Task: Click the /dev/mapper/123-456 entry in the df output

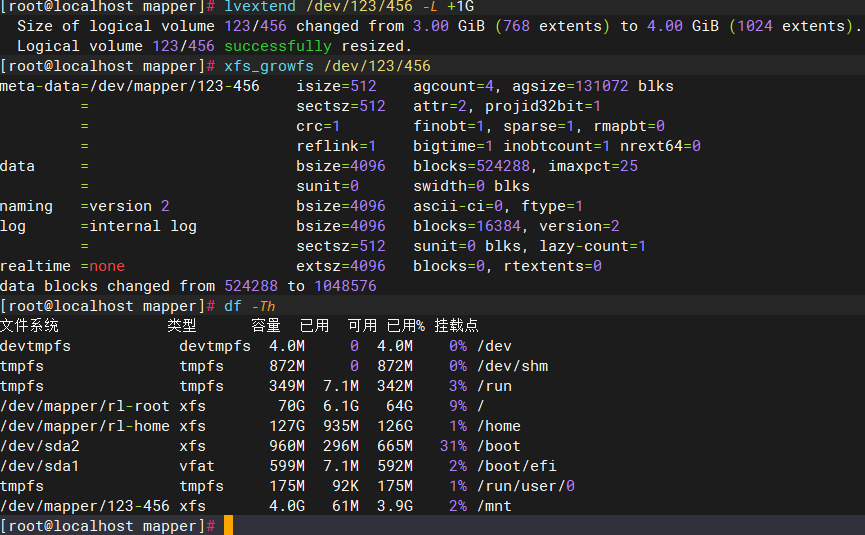Action: [x=85, y=506]
